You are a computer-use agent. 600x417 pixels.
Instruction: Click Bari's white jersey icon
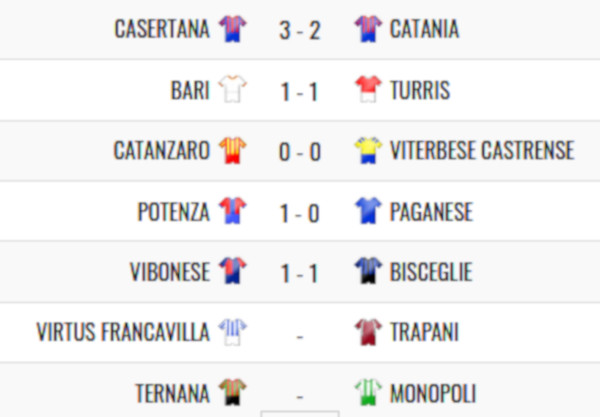pyautogui.click(x=232, y=90)
